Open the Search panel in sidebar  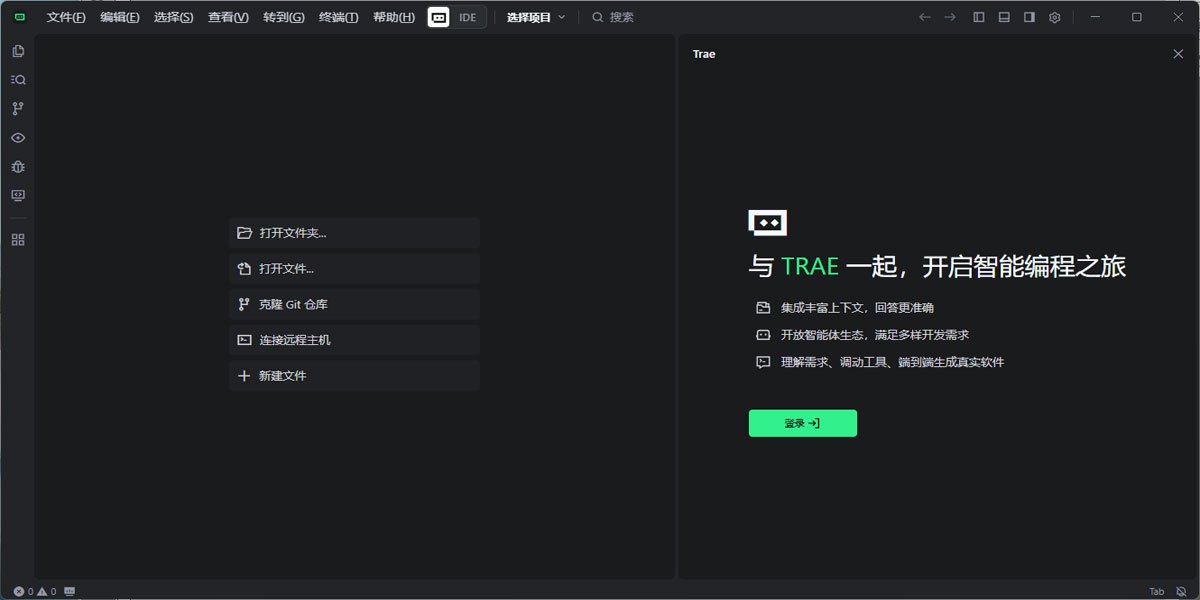18,80
